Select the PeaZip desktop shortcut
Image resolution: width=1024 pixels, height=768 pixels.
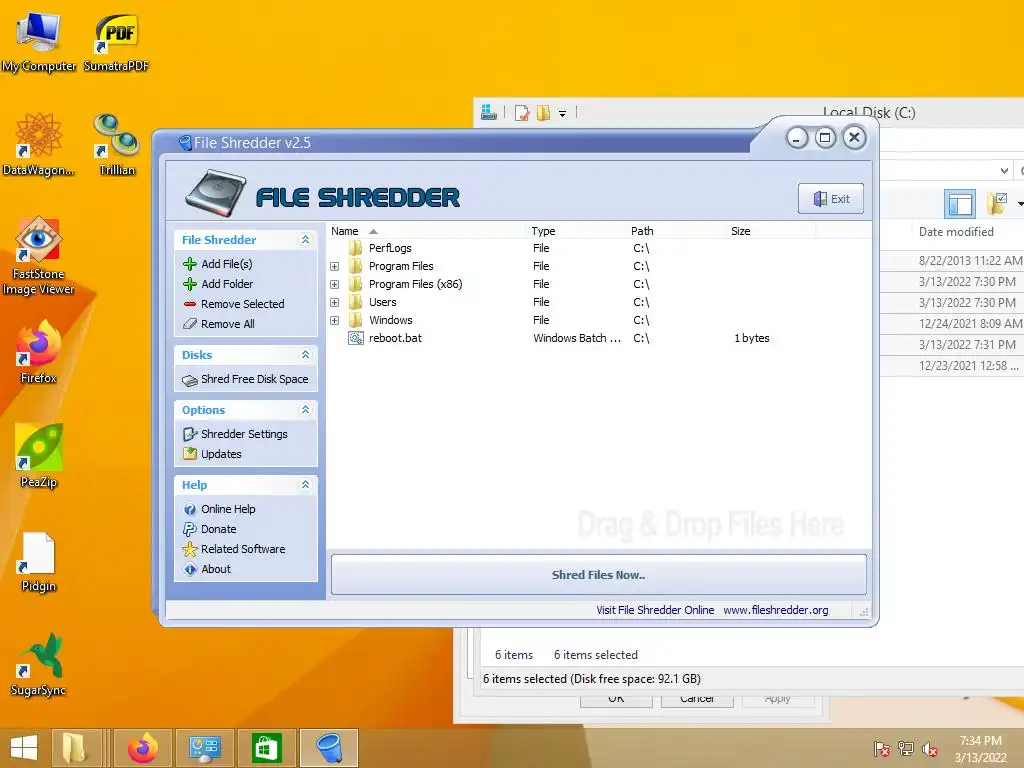pos(39,456)
